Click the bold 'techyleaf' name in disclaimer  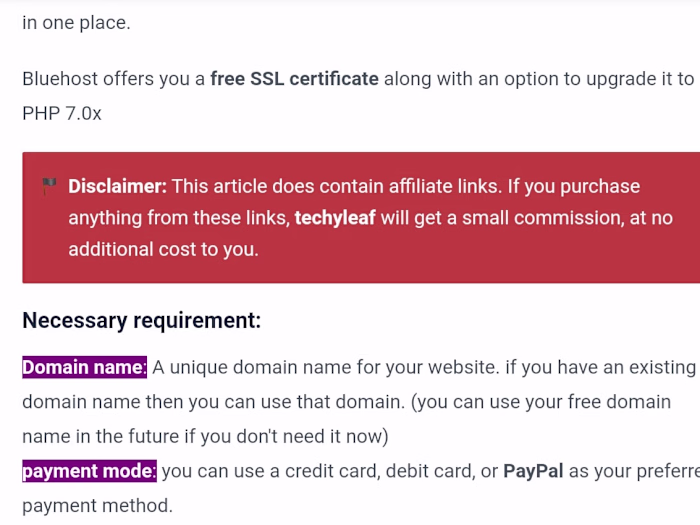pos(335,218)
